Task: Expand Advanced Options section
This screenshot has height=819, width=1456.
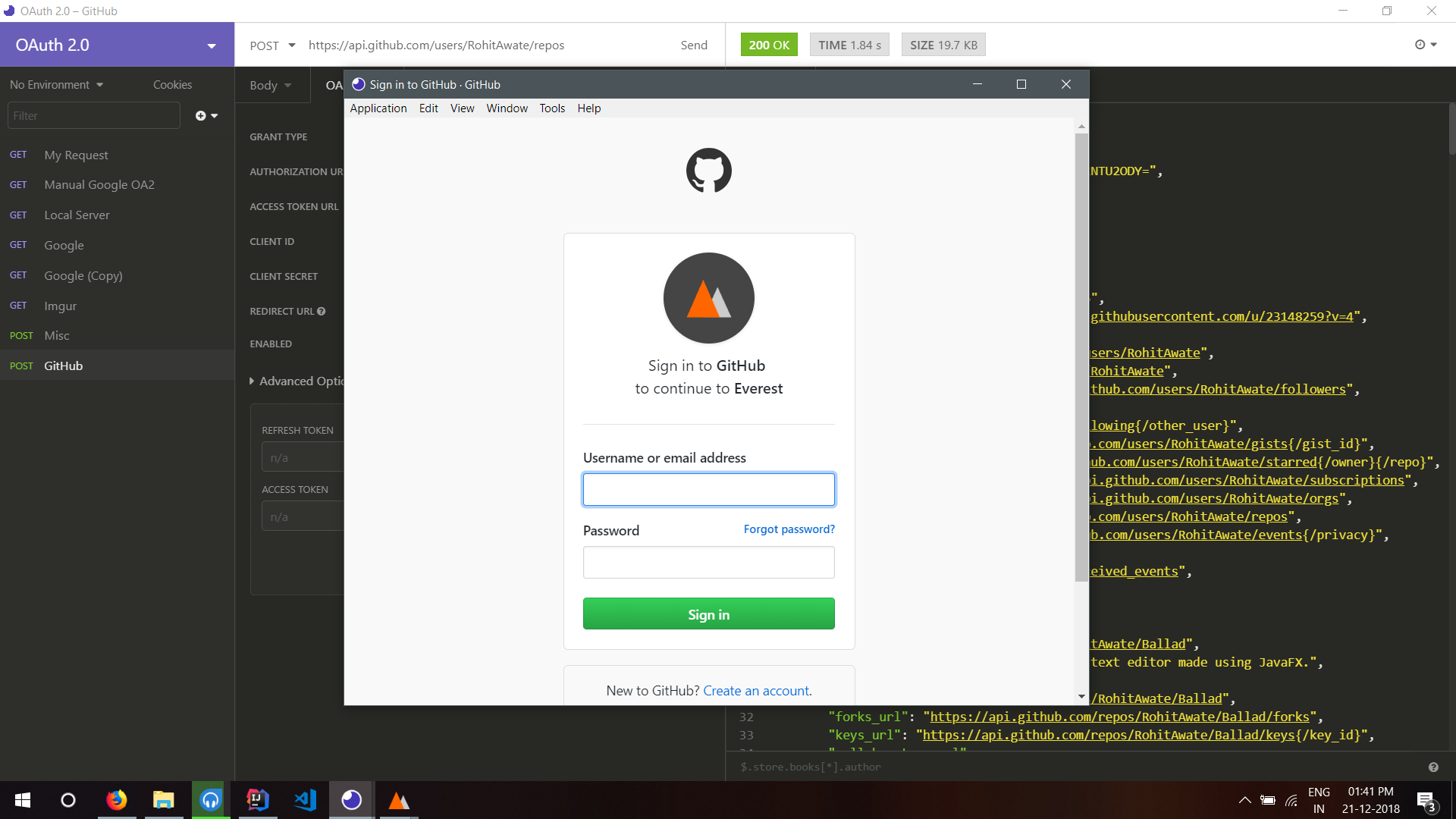Action: pyautogui.click(x=297, y=381)
